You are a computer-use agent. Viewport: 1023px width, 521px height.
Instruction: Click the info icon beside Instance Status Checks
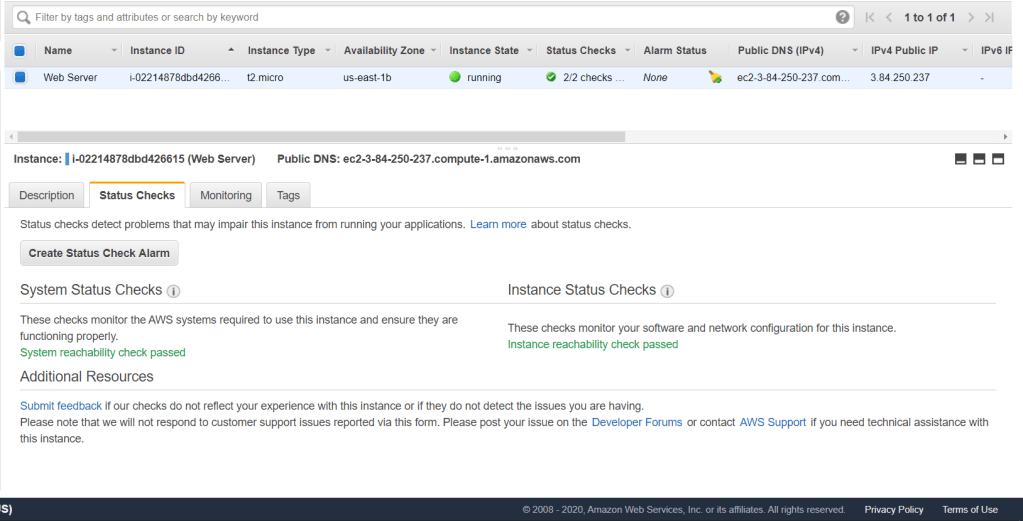(667, 291)
